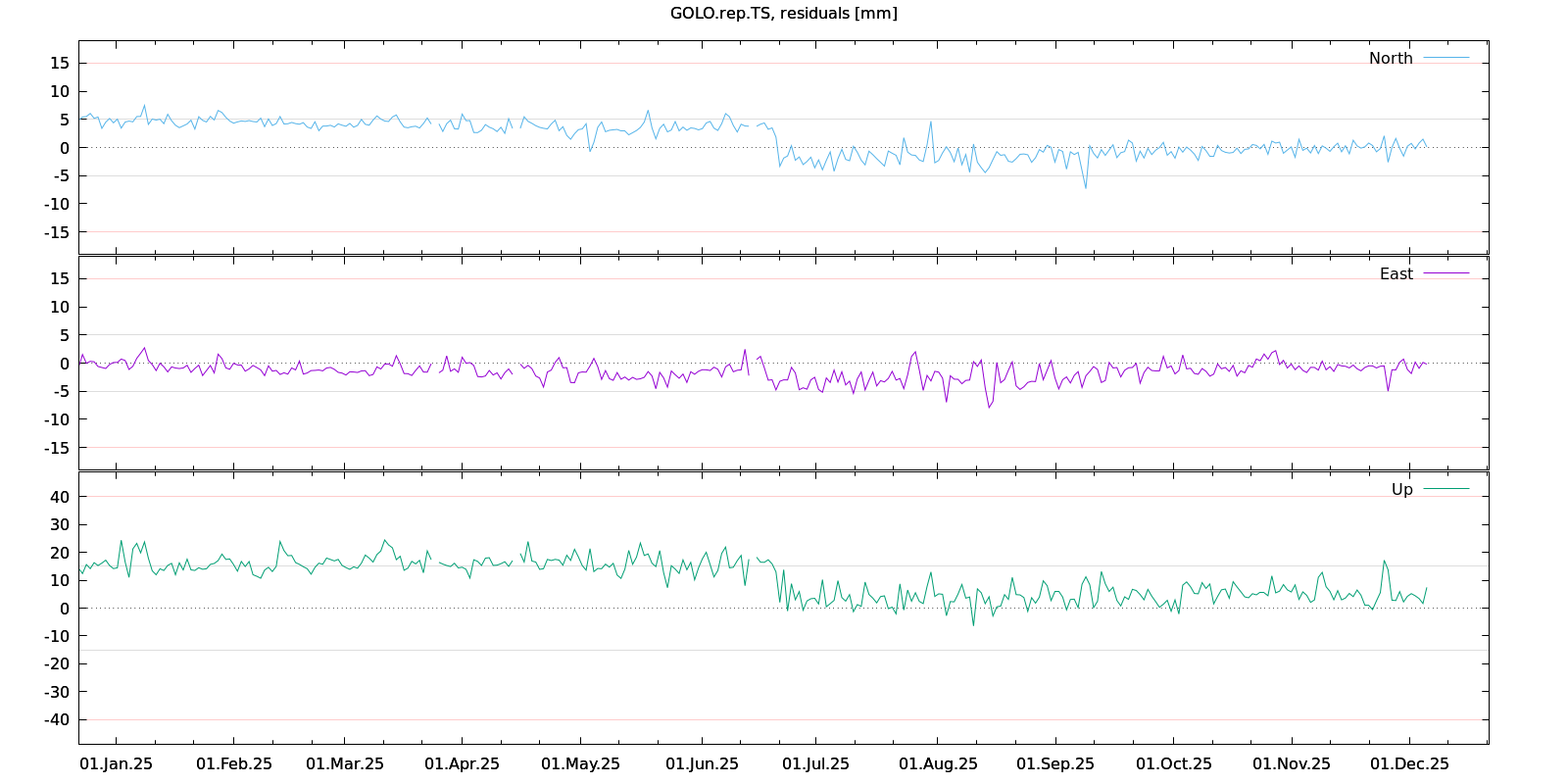Click the East legend label
The height and width of the screenshot is (784, 1568).
click(x=1396, y=273)
